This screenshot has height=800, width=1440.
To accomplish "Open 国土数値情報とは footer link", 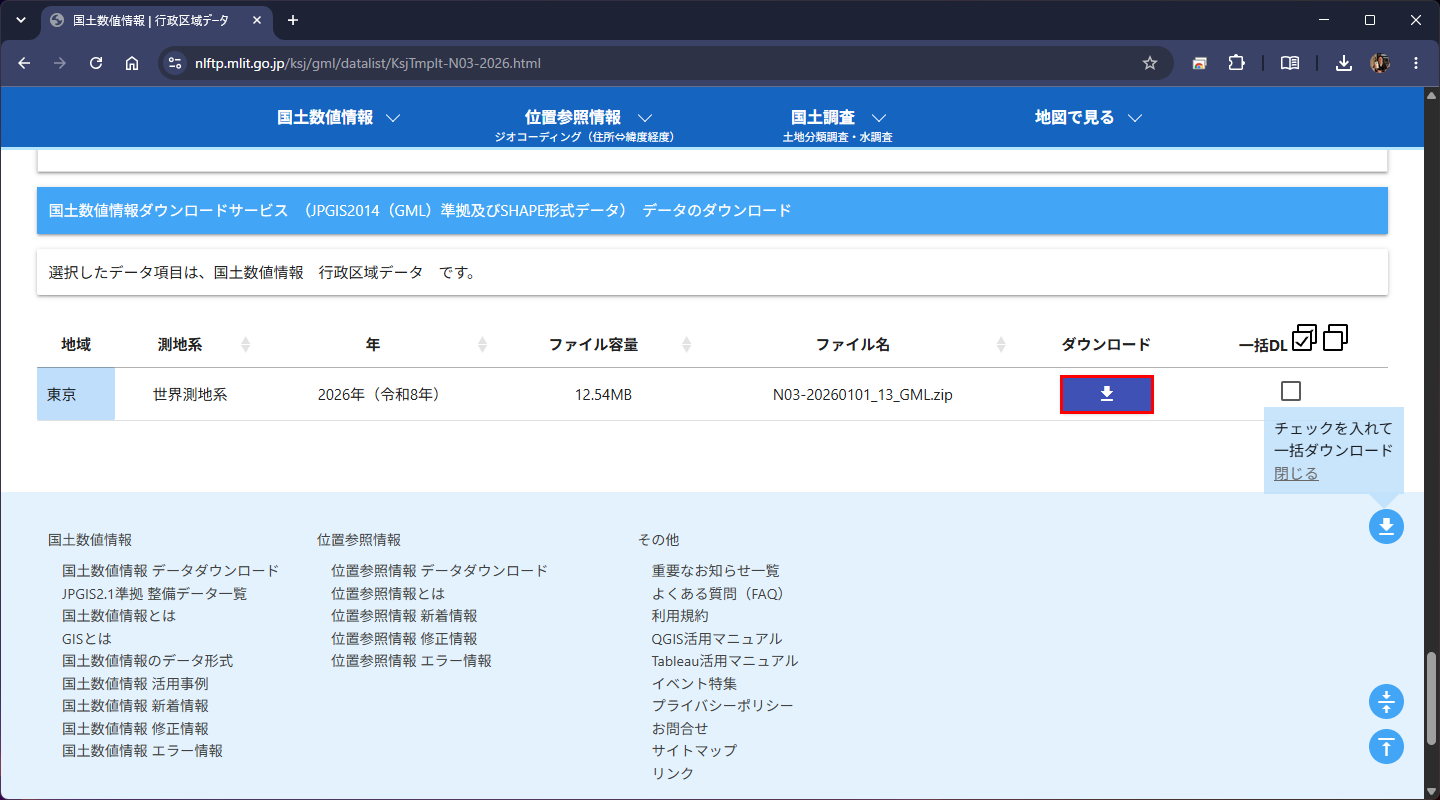I will 119,616.
